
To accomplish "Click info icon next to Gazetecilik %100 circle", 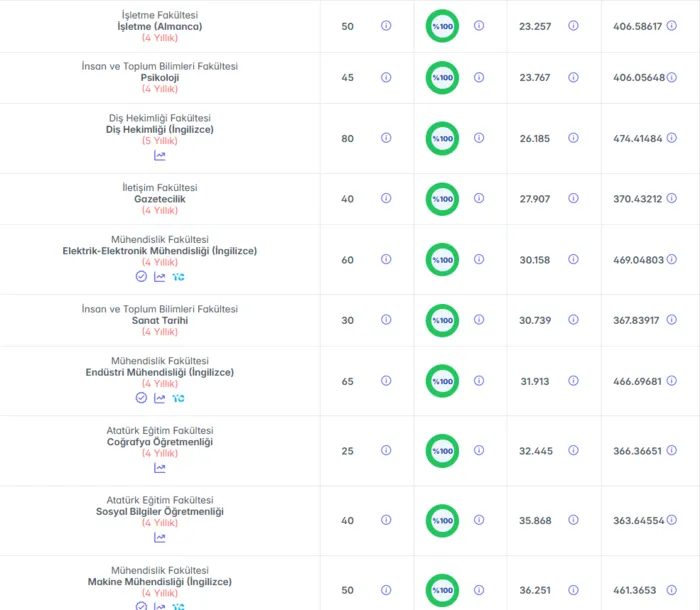I will [x=479, y=198].
